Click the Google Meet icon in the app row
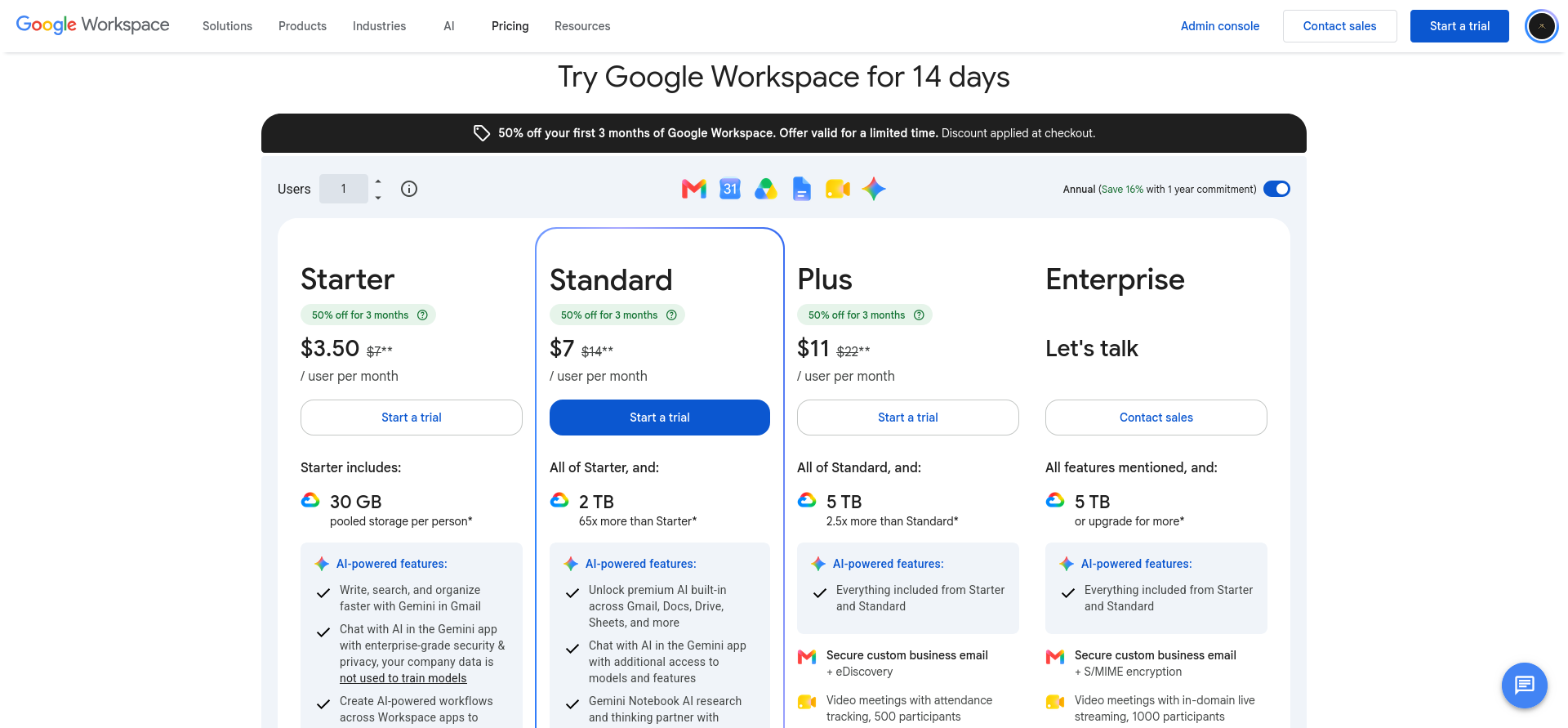Screen dimensions: 1568x728 pyautogui.click(x=838, y=189)
